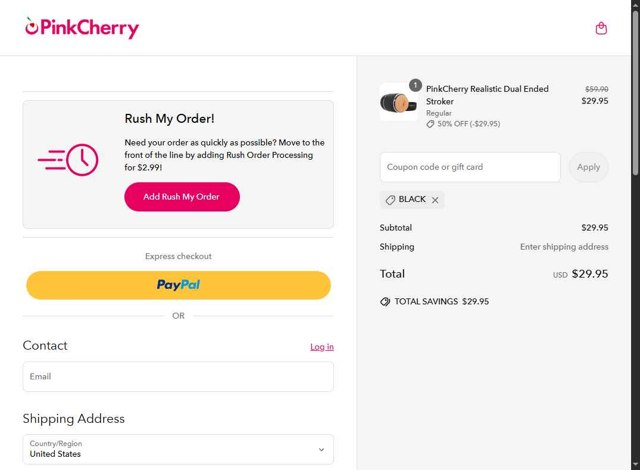Click the tag icon beside 50% OFF
Image resolution: width=640 pixels, height=470 pixels.
point(431,124)
